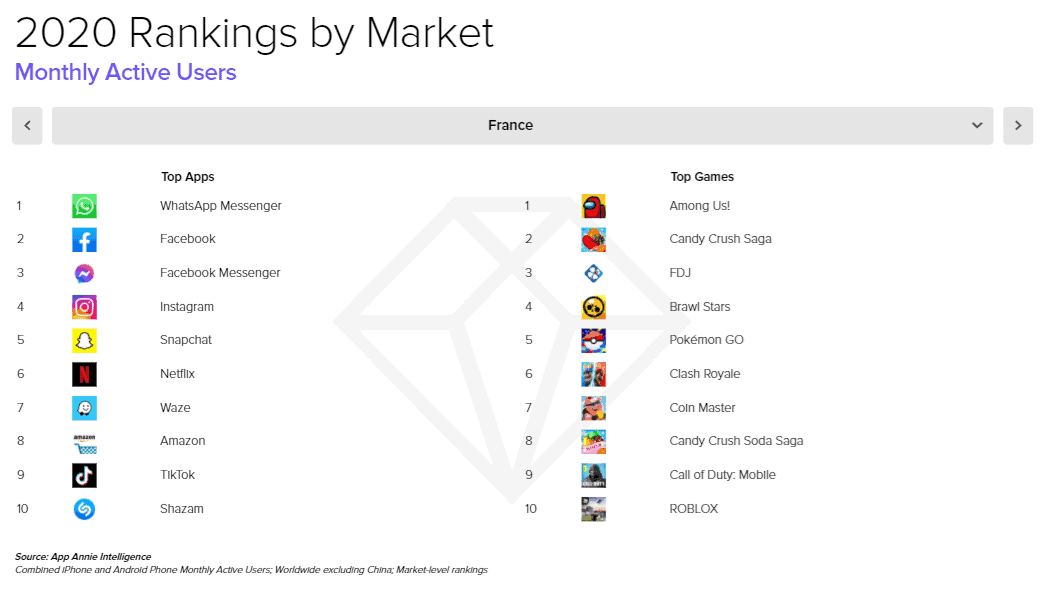The width and height of the screenshot is (1058, 599).
Task: Click the Facebook app icon
Action: 84,240
